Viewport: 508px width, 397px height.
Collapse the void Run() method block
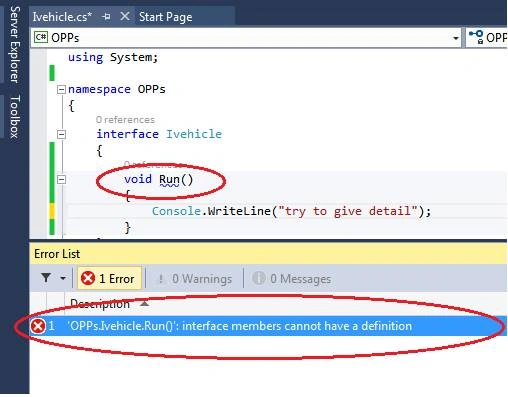(x=61, y=179)
